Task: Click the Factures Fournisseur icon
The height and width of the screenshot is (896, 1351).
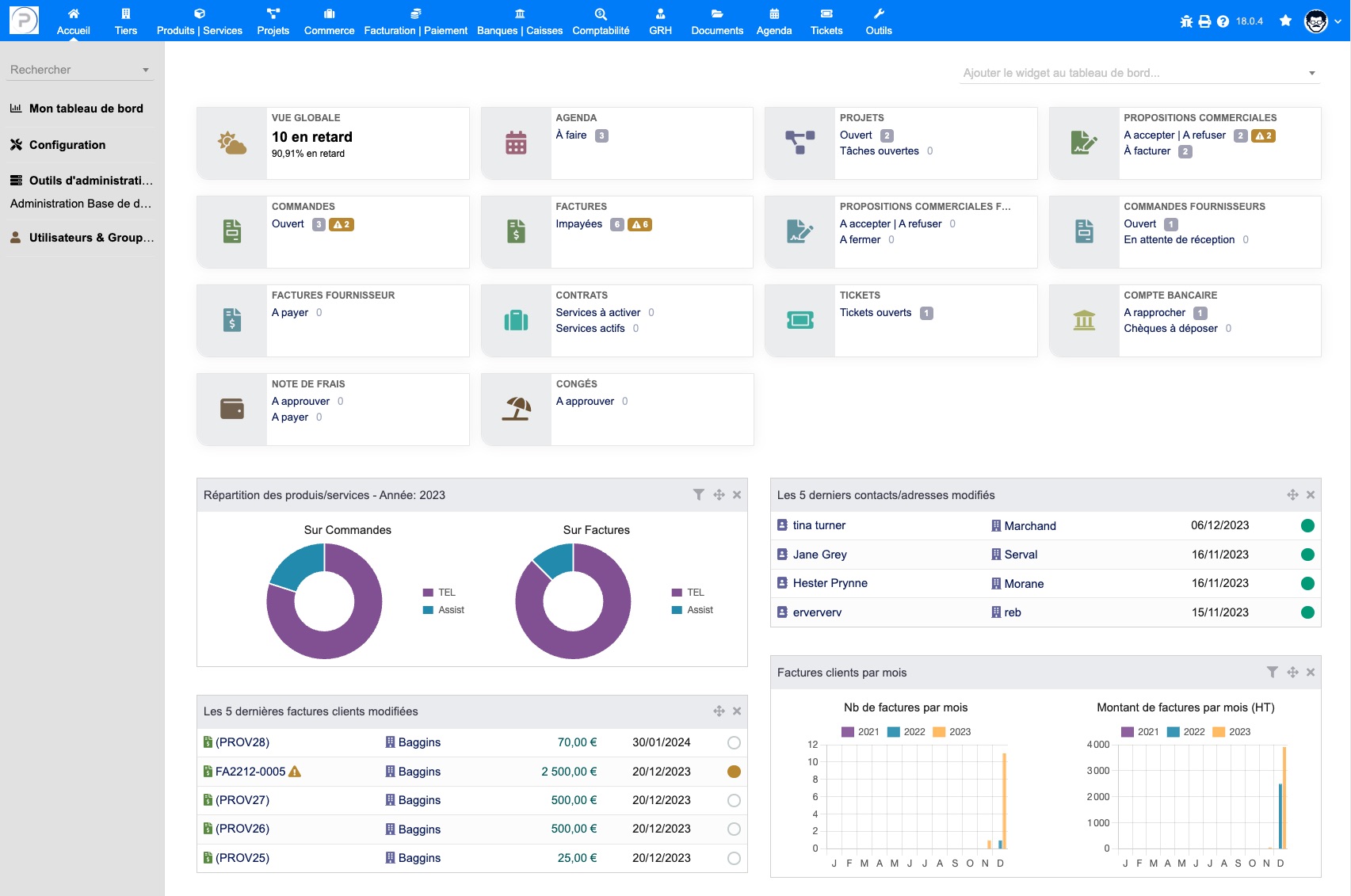Action: 232,320
